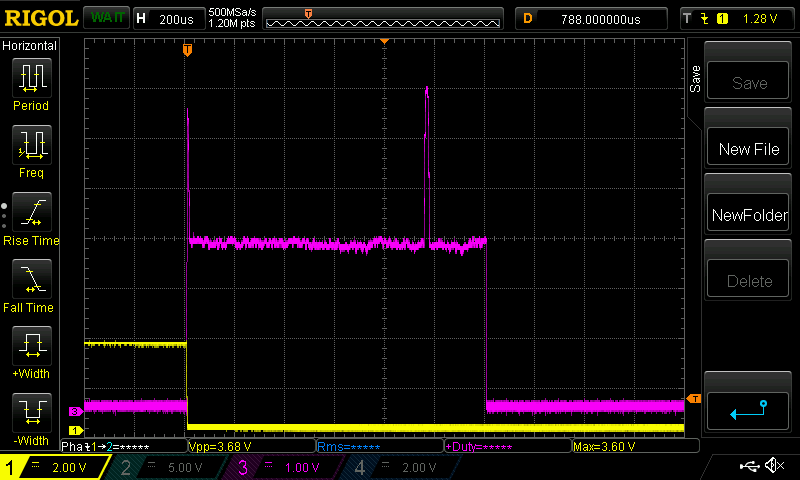Choose the Fall Time measurement
This screenshot has width=800, height=480.
pos(31,281)
